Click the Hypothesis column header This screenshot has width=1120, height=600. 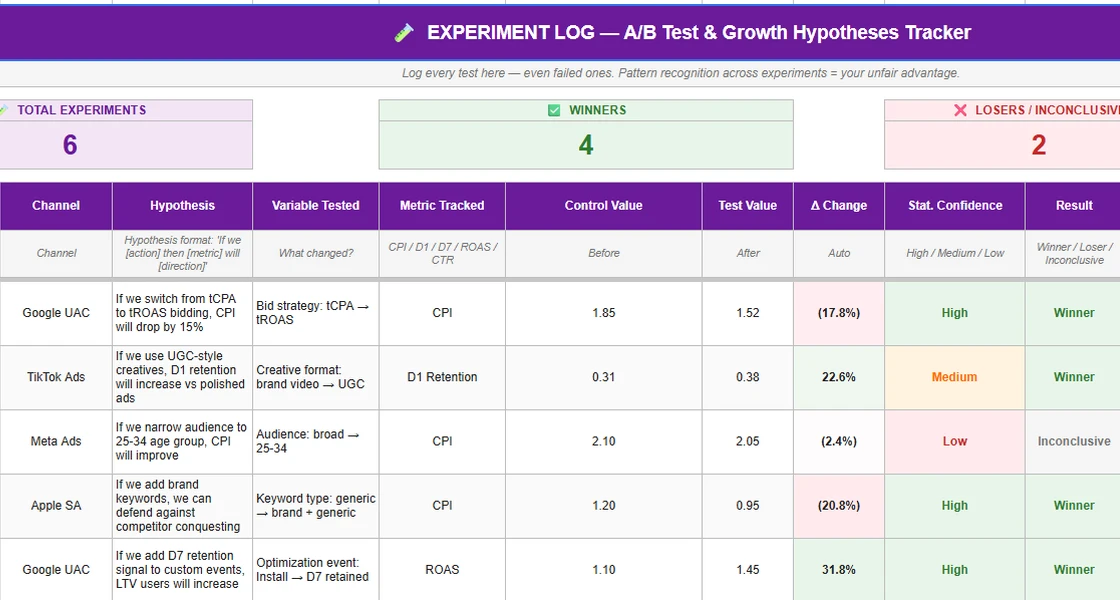pyautogui.click(x=182, y=206)
